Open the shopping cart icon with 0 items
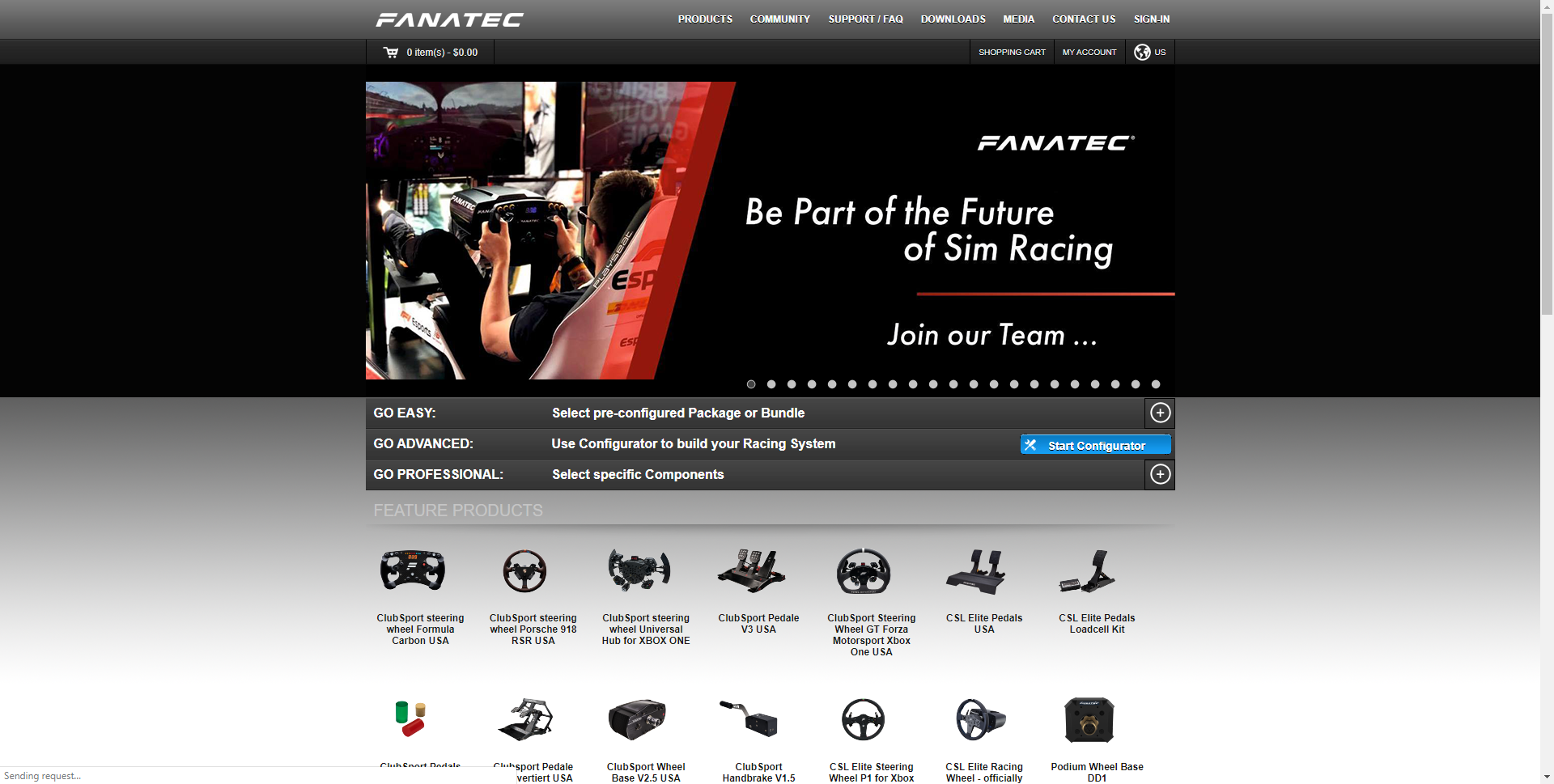The height and width of the screenshot is (784, 1554). click(x=391, y=52)
